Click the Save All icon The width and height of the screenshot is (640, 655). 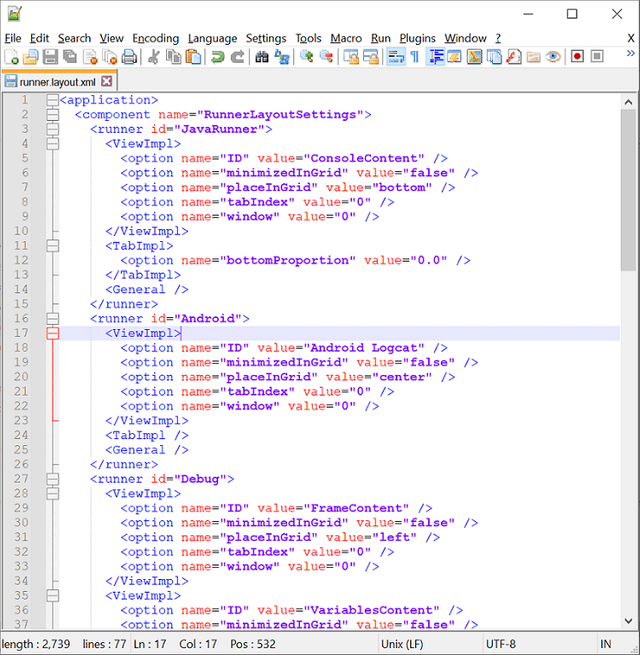[x=70, y=57]
